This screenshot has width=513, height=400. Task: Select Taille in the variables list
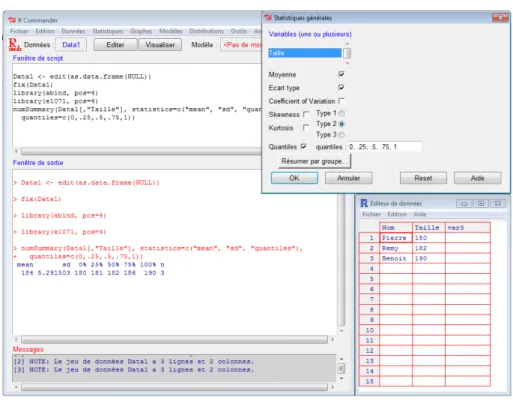[x=305, y=53]
